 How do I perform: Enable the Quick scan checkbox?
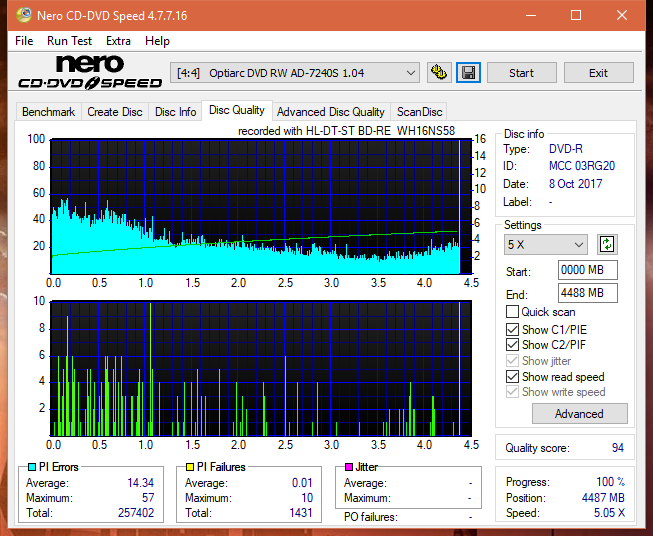(x=512, y=312)
